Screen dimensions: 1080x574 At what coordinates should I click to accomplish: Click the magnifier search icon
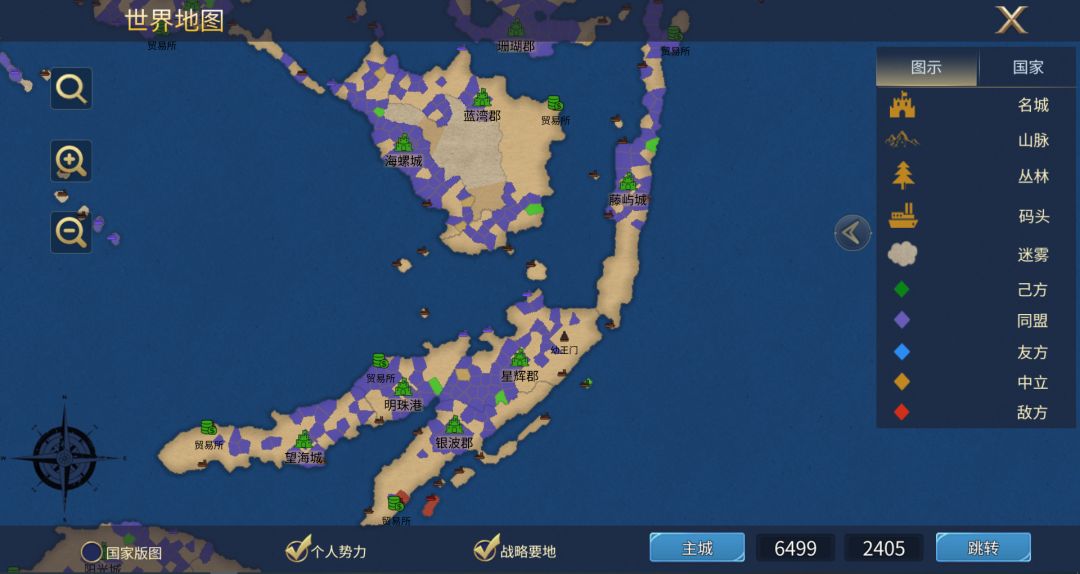[x=71, y=88]
